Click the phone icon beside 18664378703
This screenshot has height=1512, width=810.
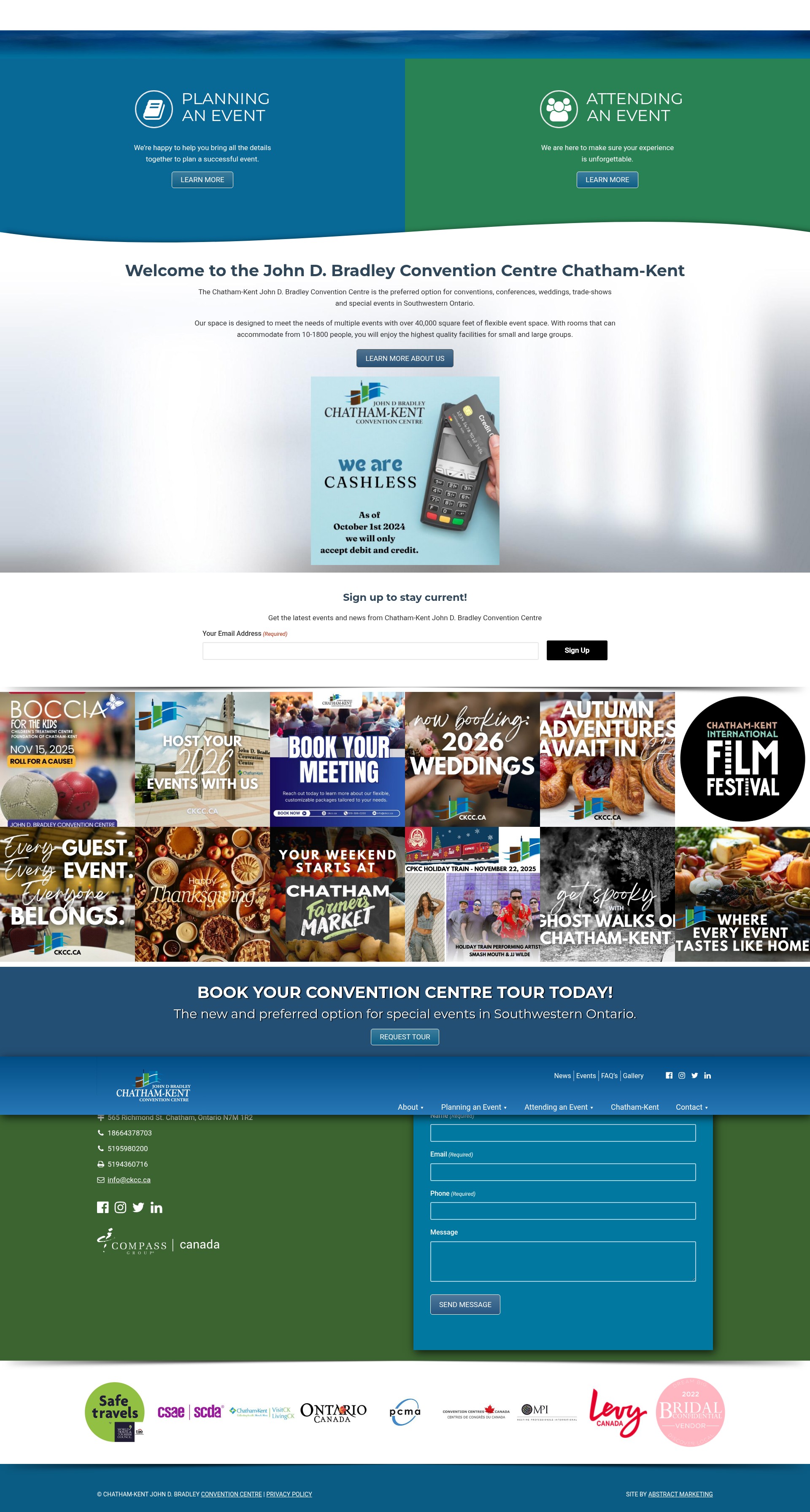[100, 1133]
